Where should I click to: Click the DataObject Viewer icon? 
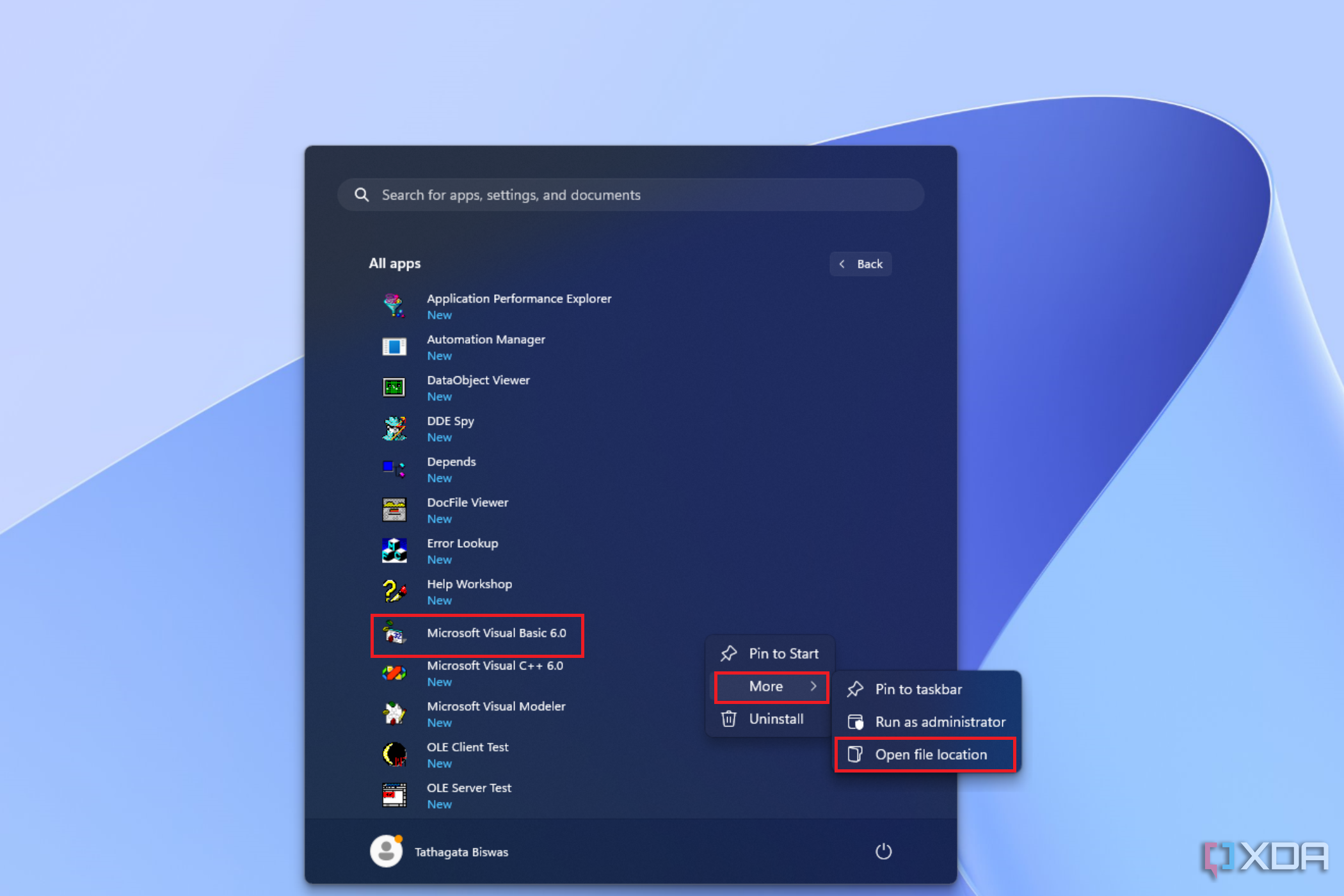point(394,388)
